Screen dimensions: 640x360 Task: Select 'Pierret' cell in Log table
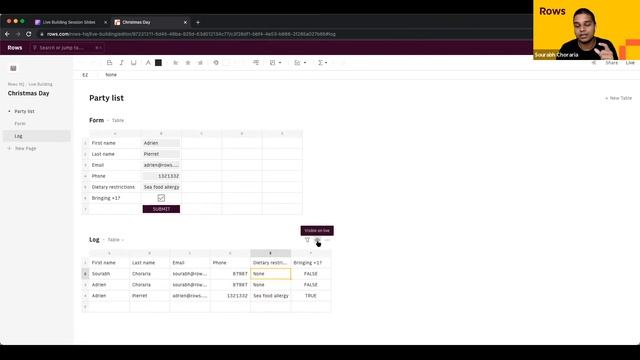pos(149,296)
